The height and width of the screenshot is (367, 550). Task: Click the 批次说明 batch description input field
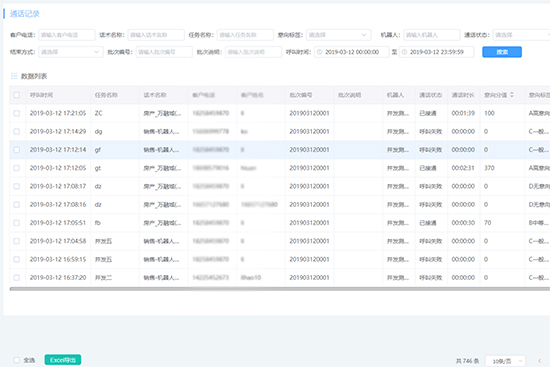(253, 52)
